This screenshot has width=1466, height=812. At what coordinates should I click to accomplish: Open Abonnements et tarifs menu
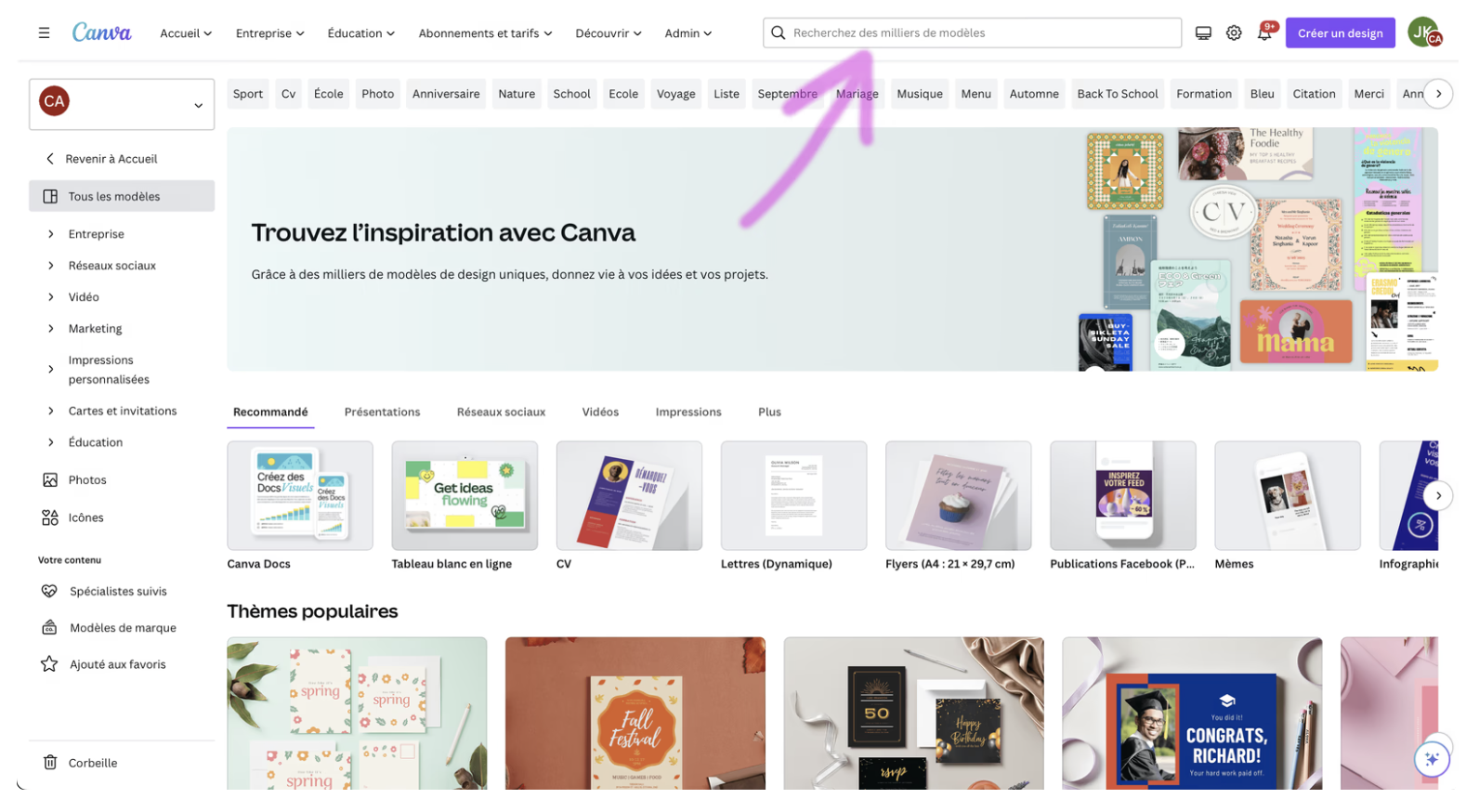coord(485,33)
